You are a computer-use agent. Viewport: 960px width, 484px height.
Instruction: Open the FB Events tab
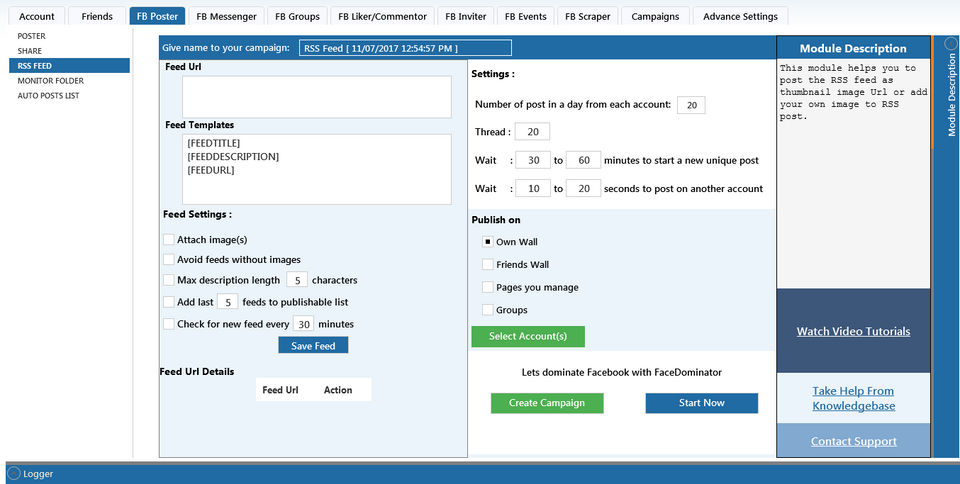point(525,16)
